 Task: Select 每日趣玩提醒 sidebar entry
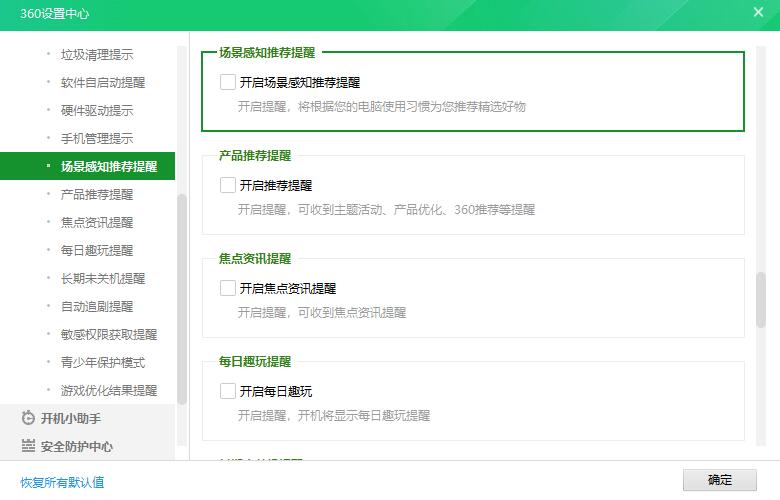[97, 250]
